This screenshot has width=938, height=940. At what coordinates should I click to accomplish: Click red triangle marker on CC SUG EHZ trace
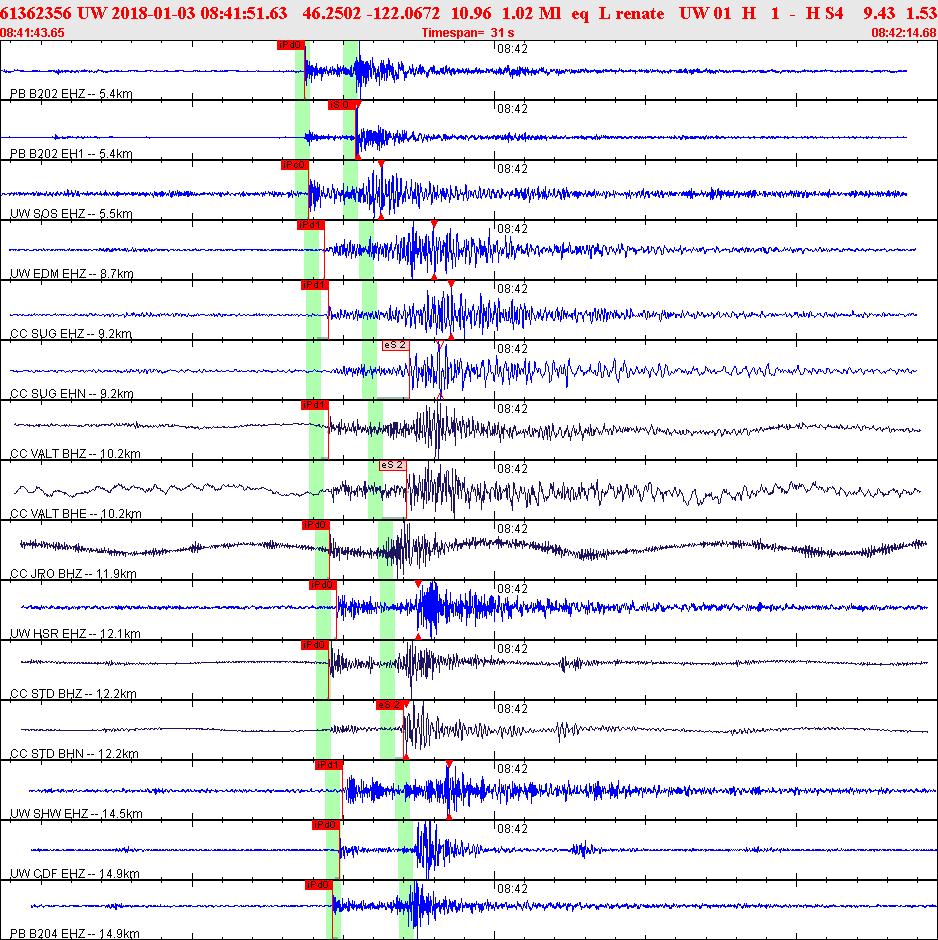click(451, 284)
